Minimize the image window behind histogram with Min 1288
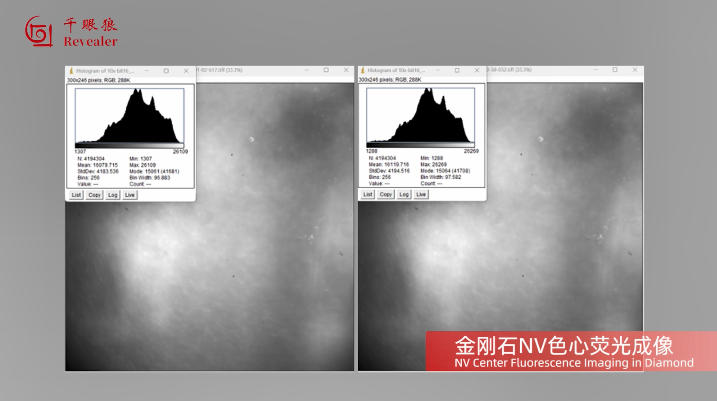This screenshot has height=401, width=717. pyautogui.click(x=595, y=70)
